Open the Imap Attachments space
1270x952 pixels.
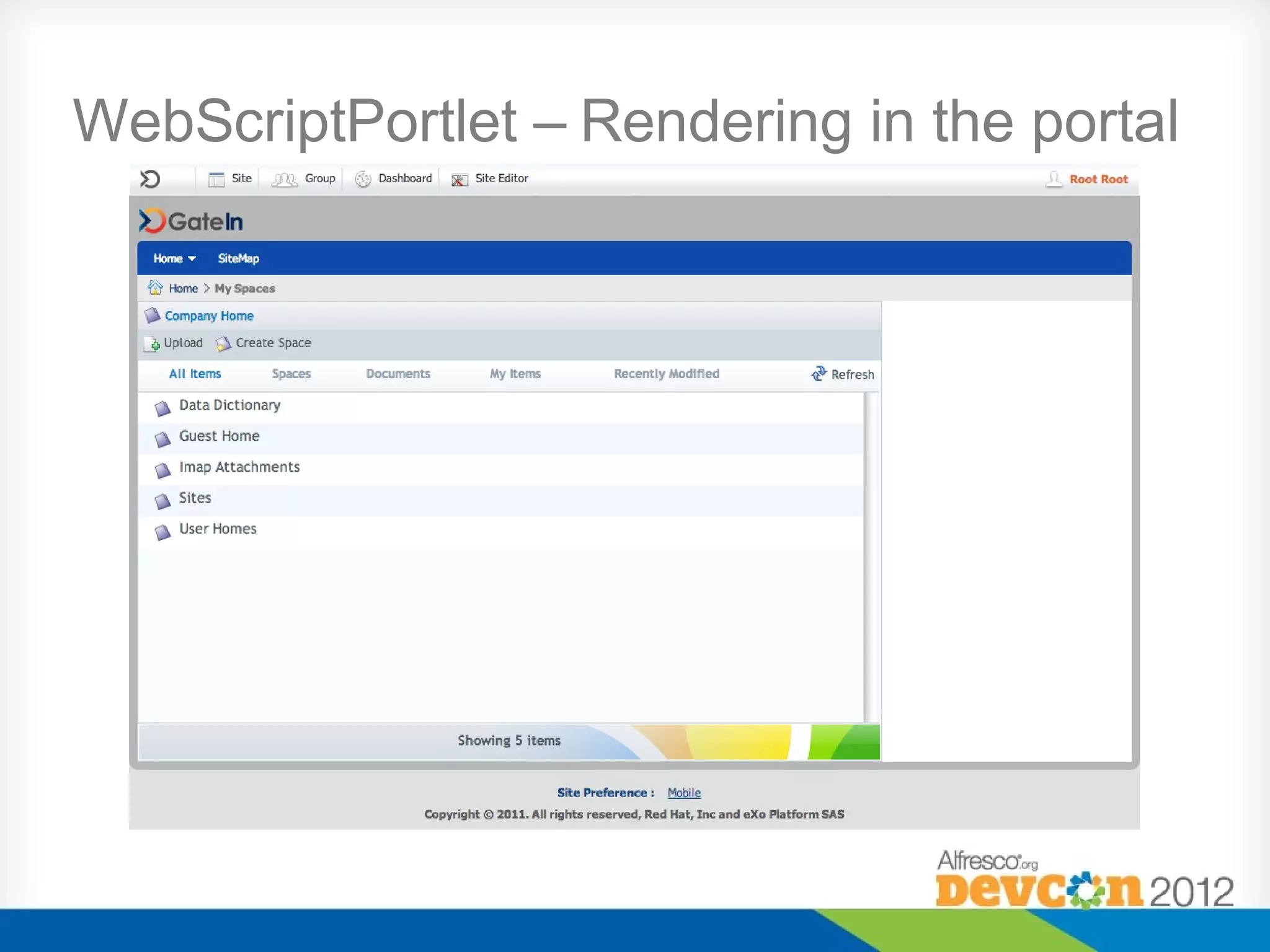pos(239,467)
